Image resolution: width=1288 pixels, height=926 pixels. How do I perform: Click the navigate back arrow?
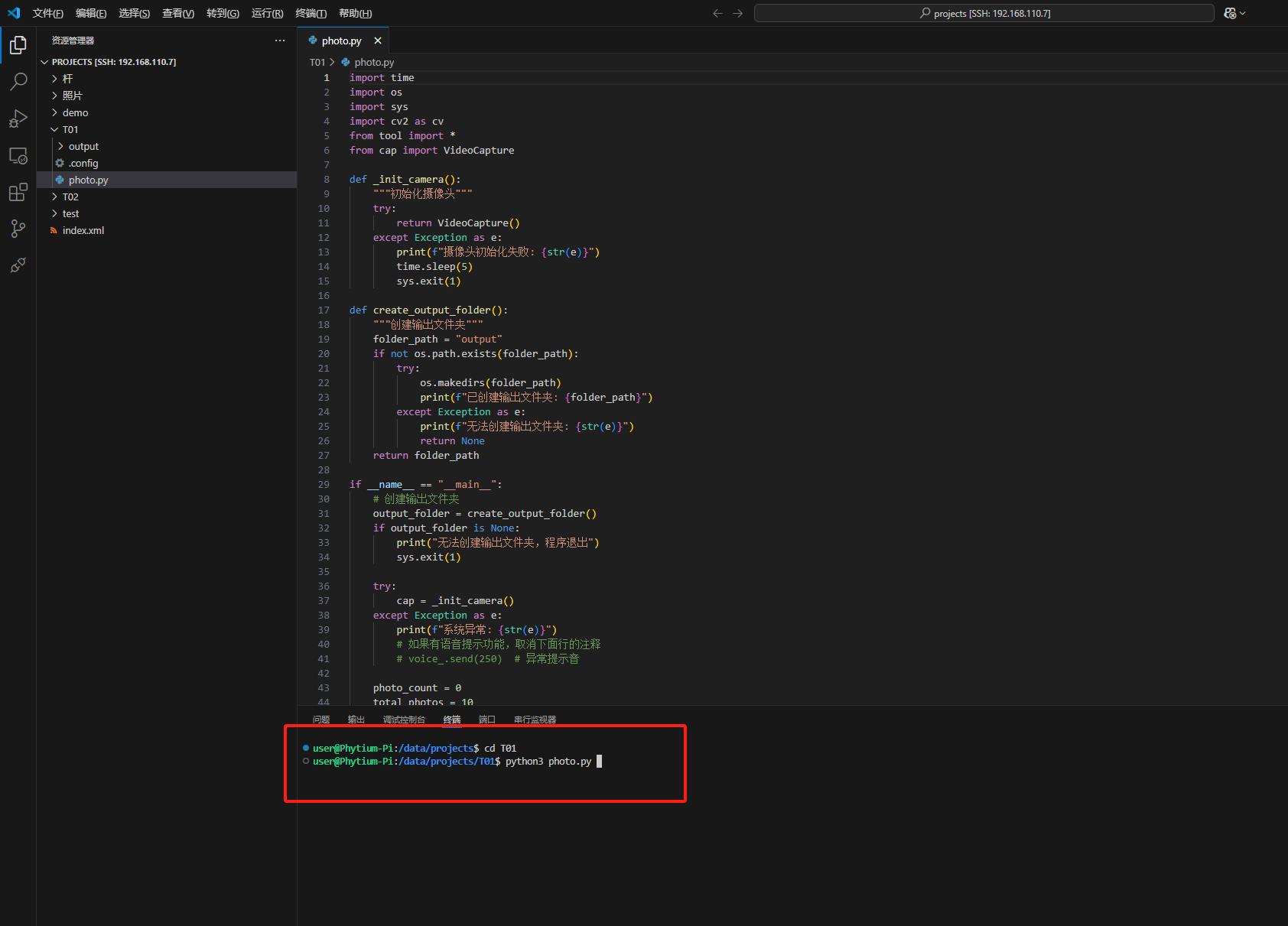(x=717, y=13)
